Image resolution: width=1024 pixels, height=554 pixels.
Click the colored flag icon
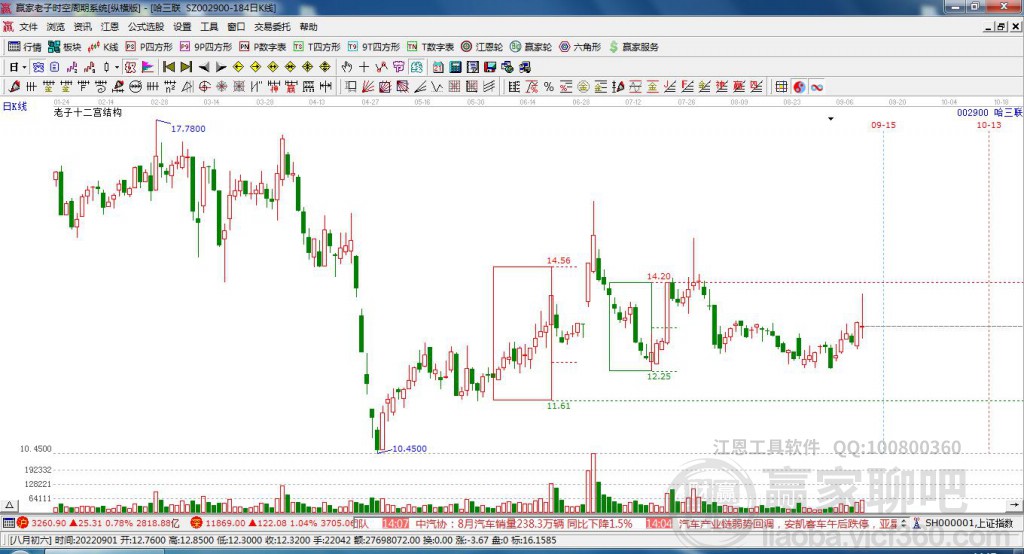148,67
